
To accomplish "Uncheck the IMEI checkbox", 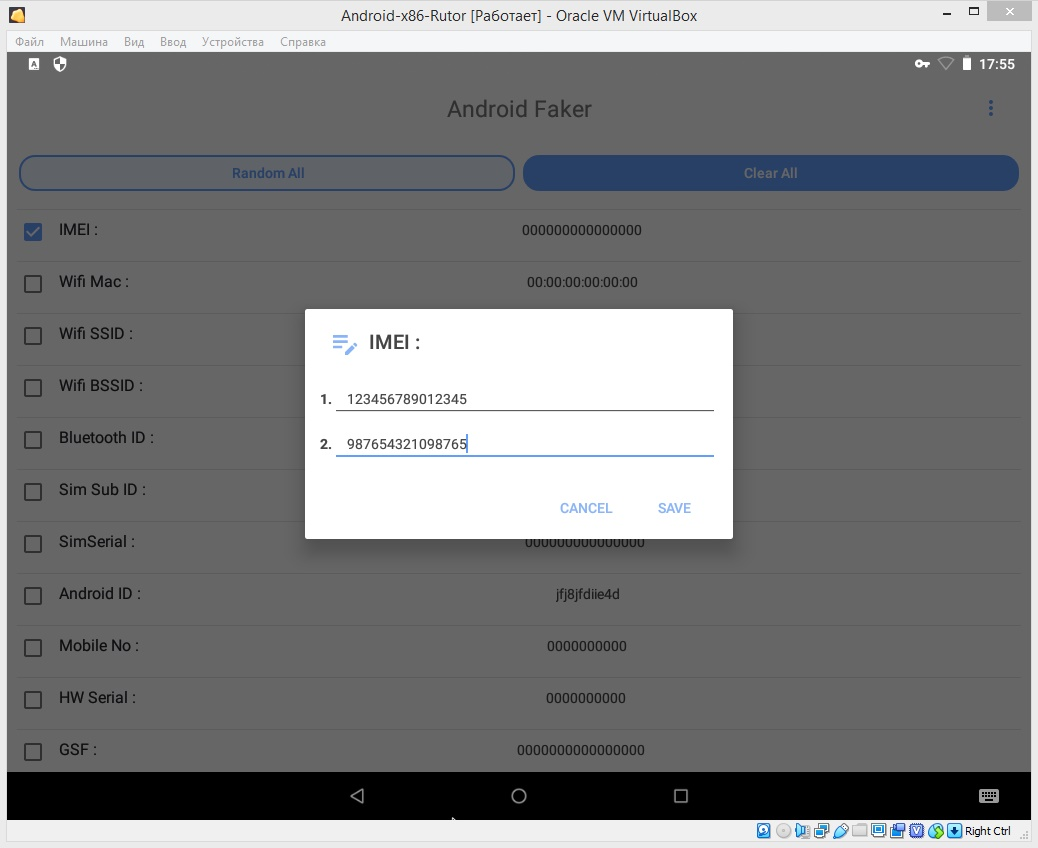I will (x=33, y=231).
